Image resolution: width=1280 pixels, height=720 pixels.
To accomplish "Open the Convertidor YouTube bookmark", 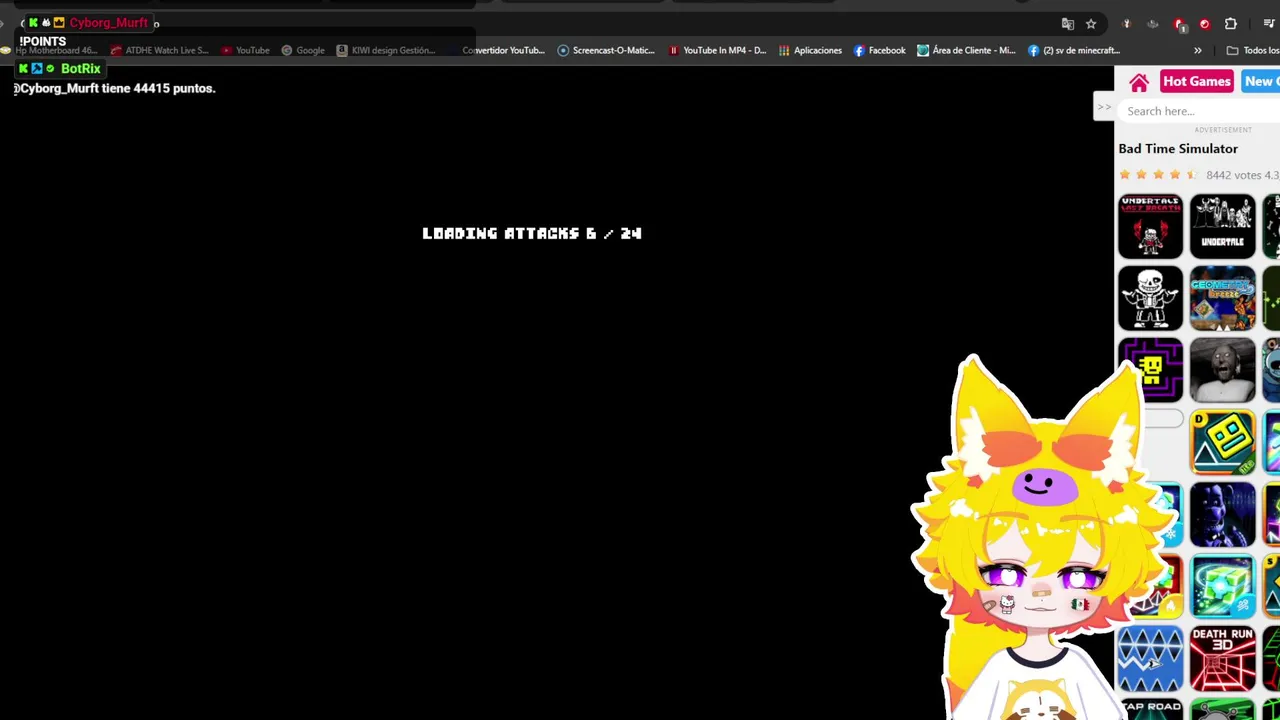I will pos(496,50).
